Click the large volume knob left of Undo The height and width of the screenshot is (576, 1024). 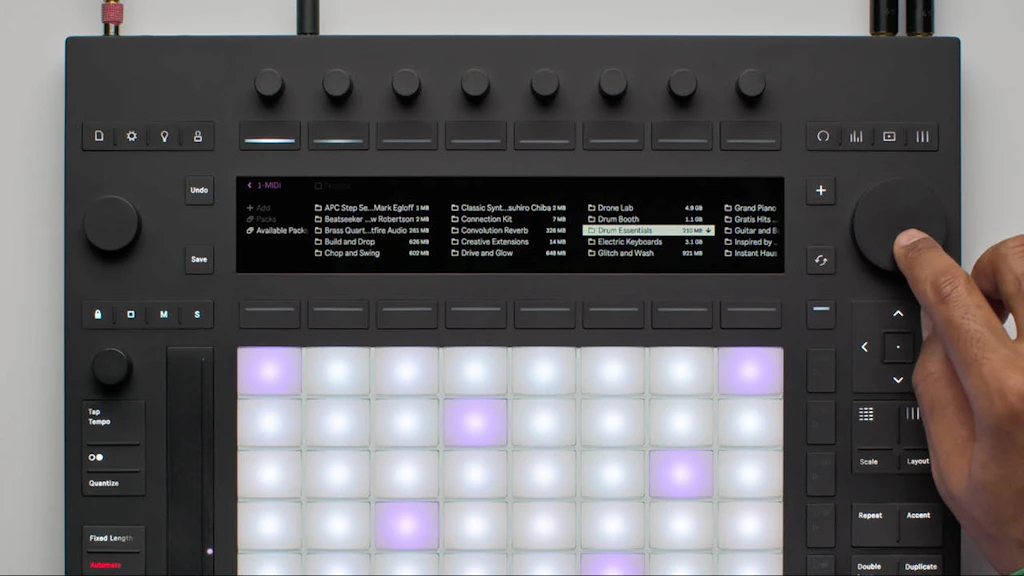pyautogui.click(x=112, y=225)
